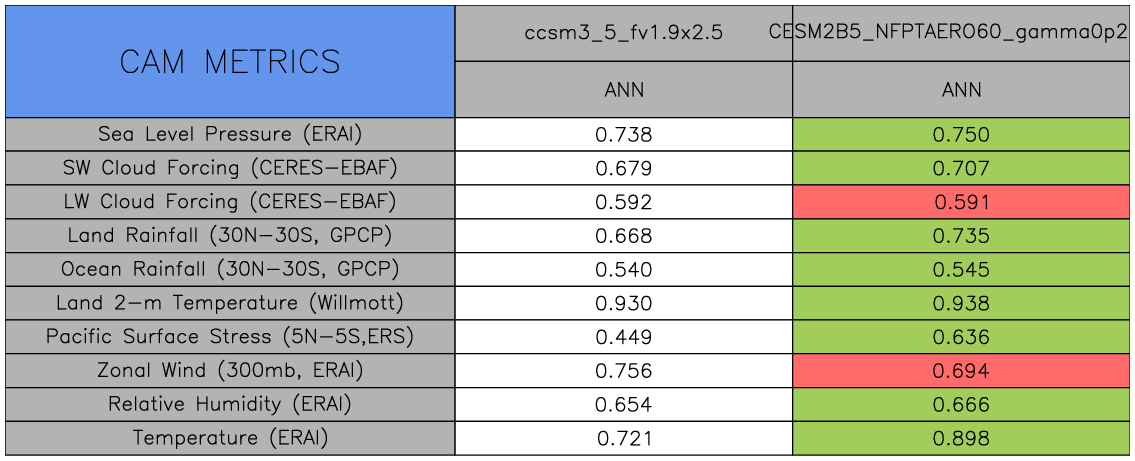This screenshot has height=461, width=1135.
Task: Click ANN under the ccsm3_5_fv1.9x2.5 header
Action: (624, 90)
